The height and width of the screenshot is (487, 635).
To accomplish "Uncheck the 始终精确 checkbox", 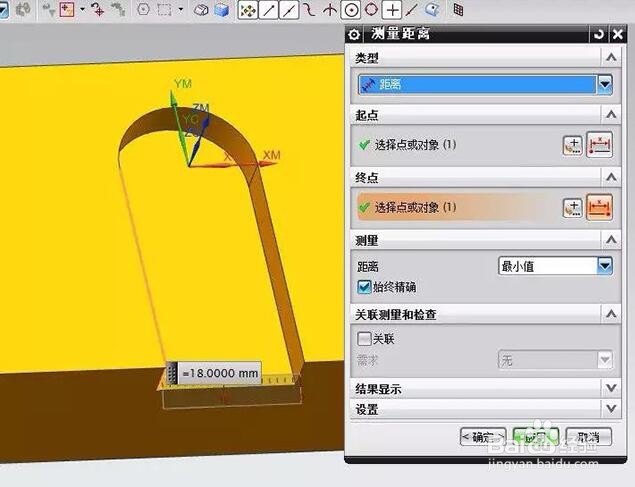I will pos(364,287).
